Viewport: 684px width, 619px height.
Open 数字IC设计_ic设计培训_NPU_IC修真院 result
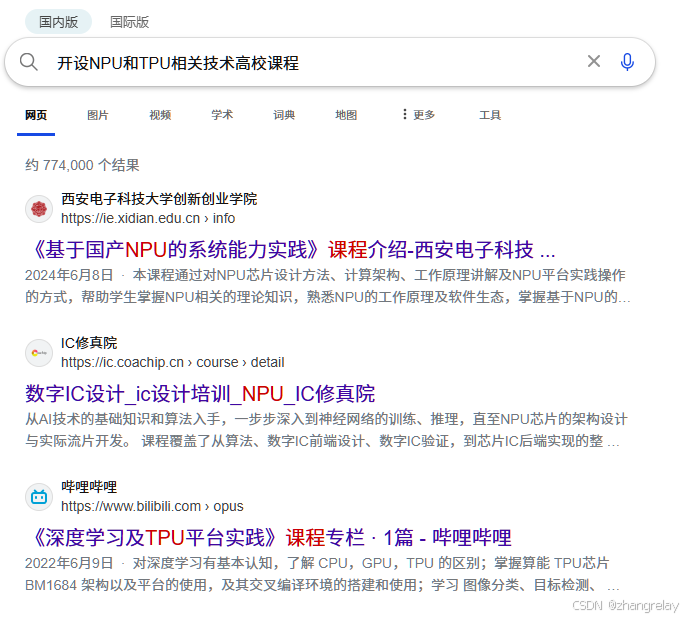tap(200, 393)
